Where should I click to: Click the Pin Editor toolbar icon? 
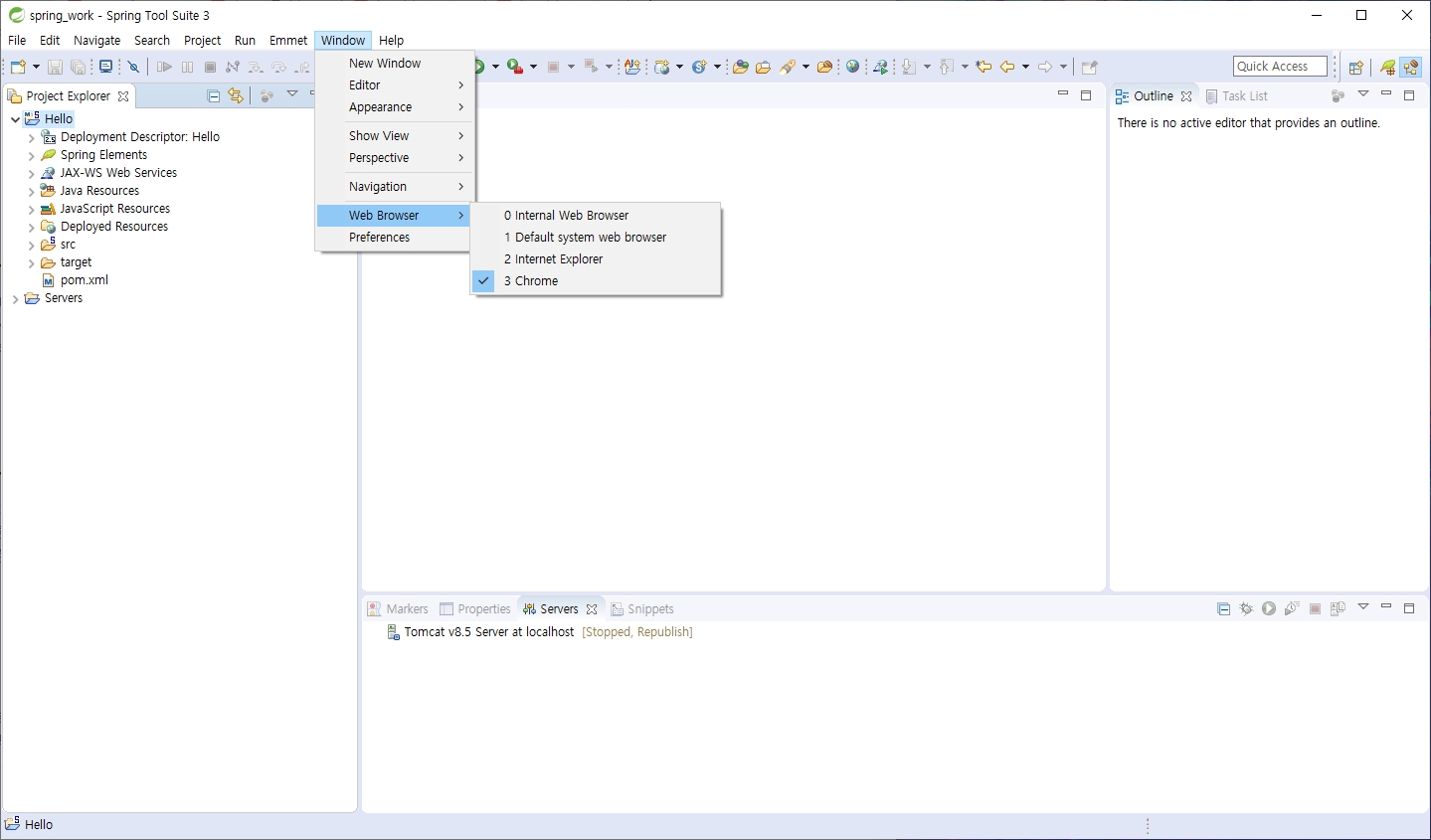tap(1089, 67)
